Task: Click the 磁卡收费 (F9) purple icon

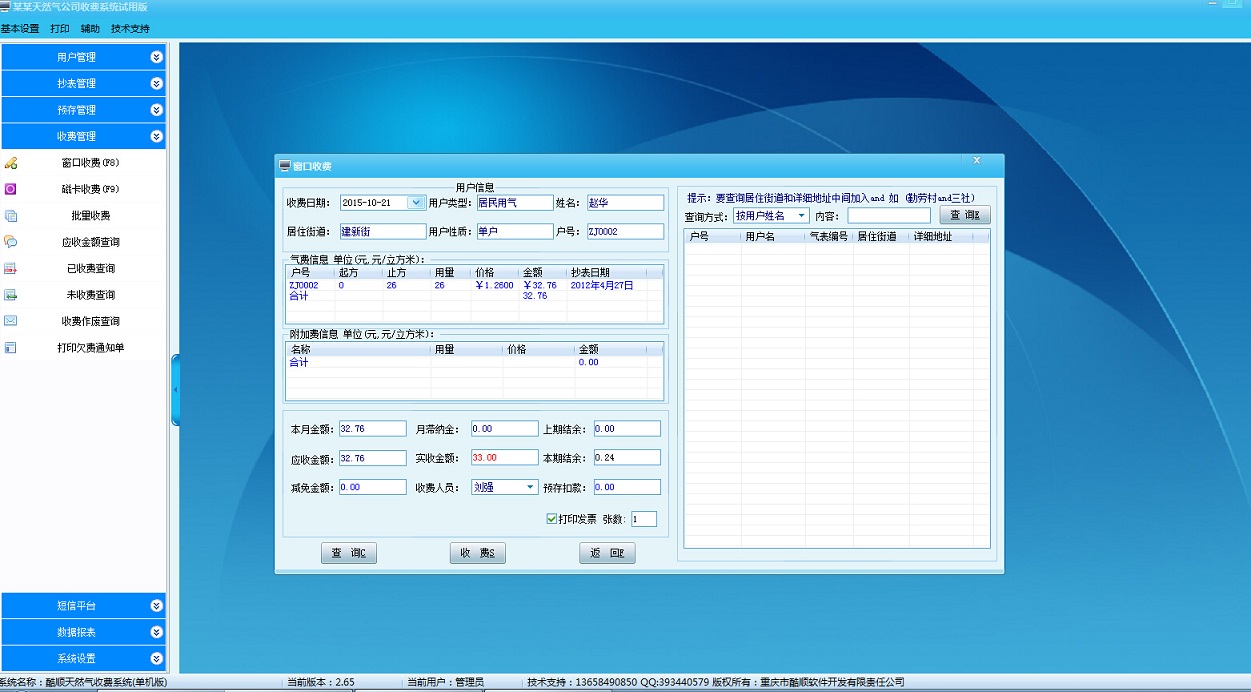Action: [x=11, y=189]
